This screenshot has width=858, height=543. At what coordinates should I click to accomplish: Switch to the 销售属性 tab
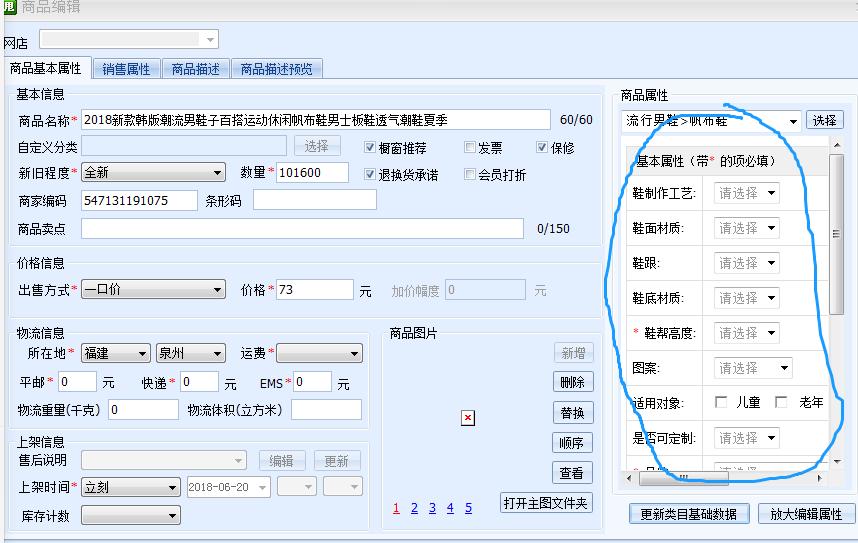126,69
